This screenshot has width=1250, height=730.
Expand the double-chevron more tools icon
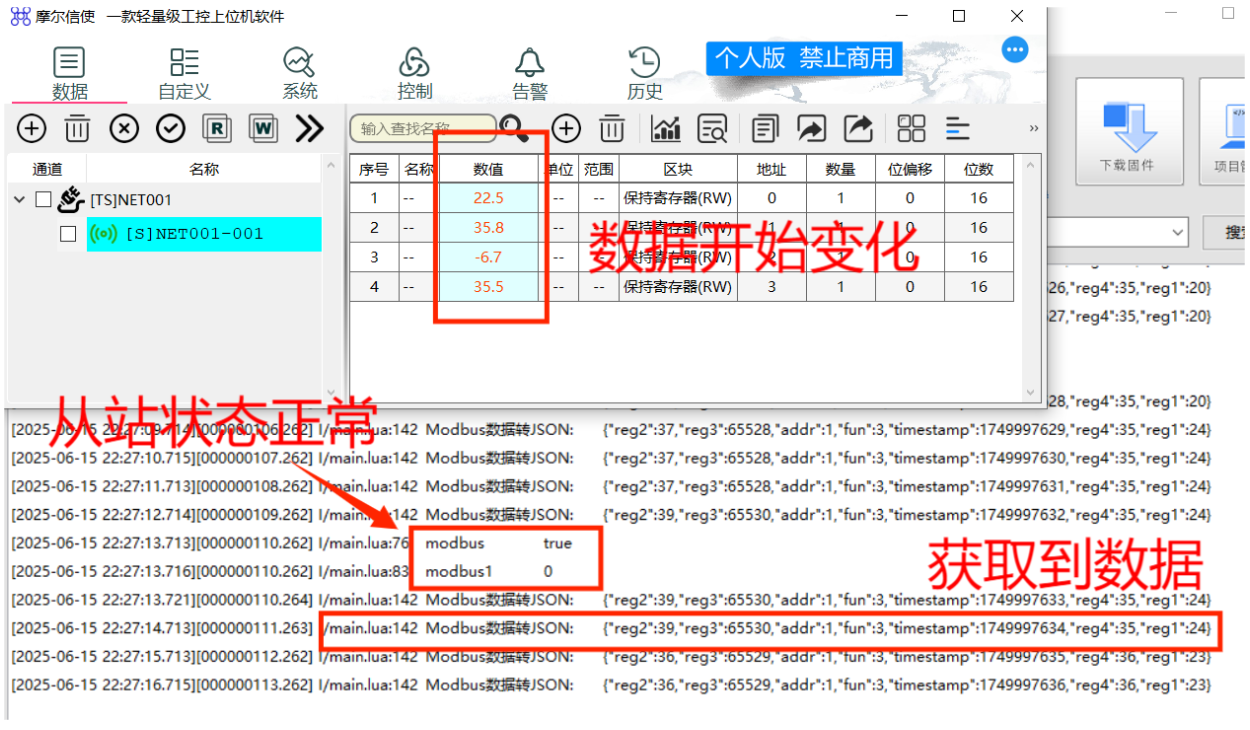[x=310, y=128]
